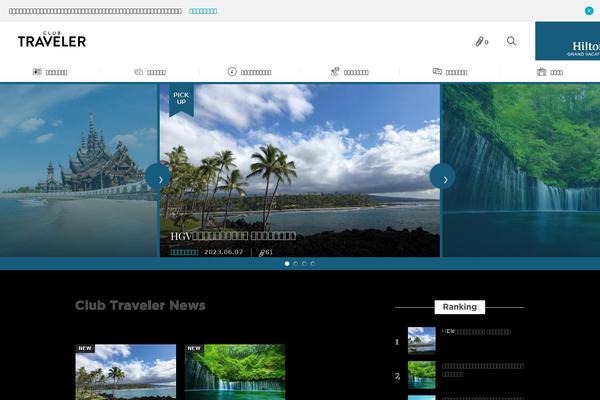The width and height of the screenshot is (600, 400).
Task: Click the clip count 61 on featured slide
Action: [266, 252]
